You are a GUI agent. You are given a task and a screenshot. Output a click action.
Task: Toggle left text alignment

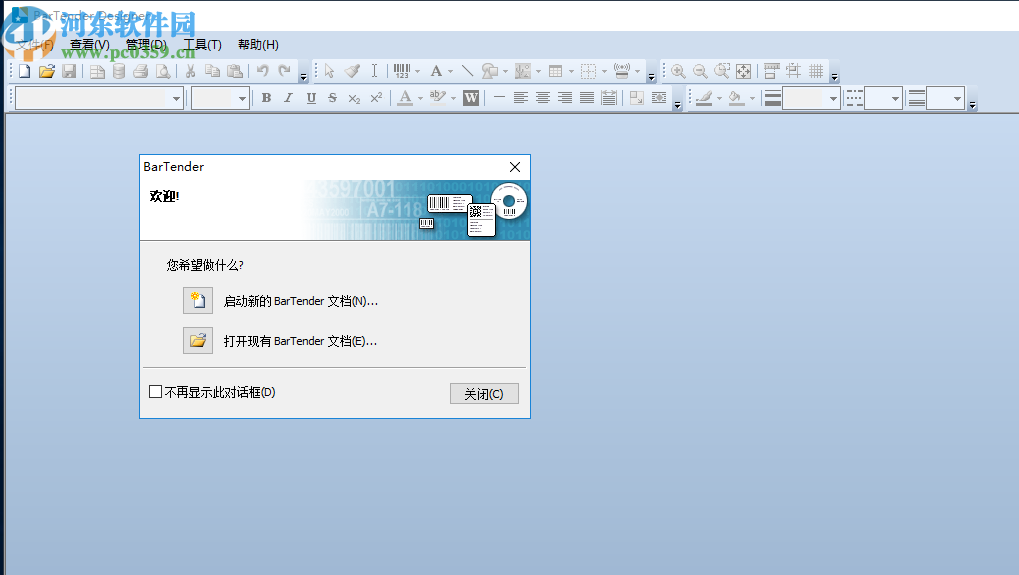[x=521, y=98]
